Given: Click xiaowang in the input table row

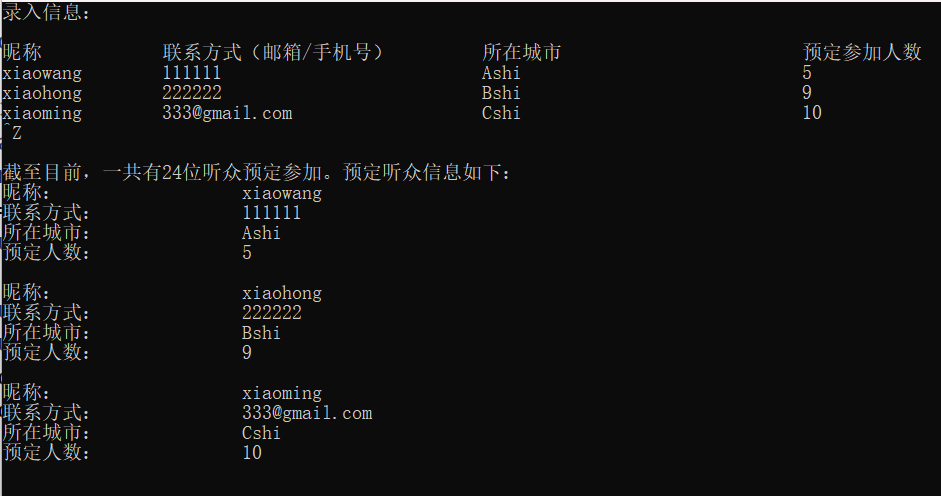Looking at the screenshot, I should tap(42, 73).
